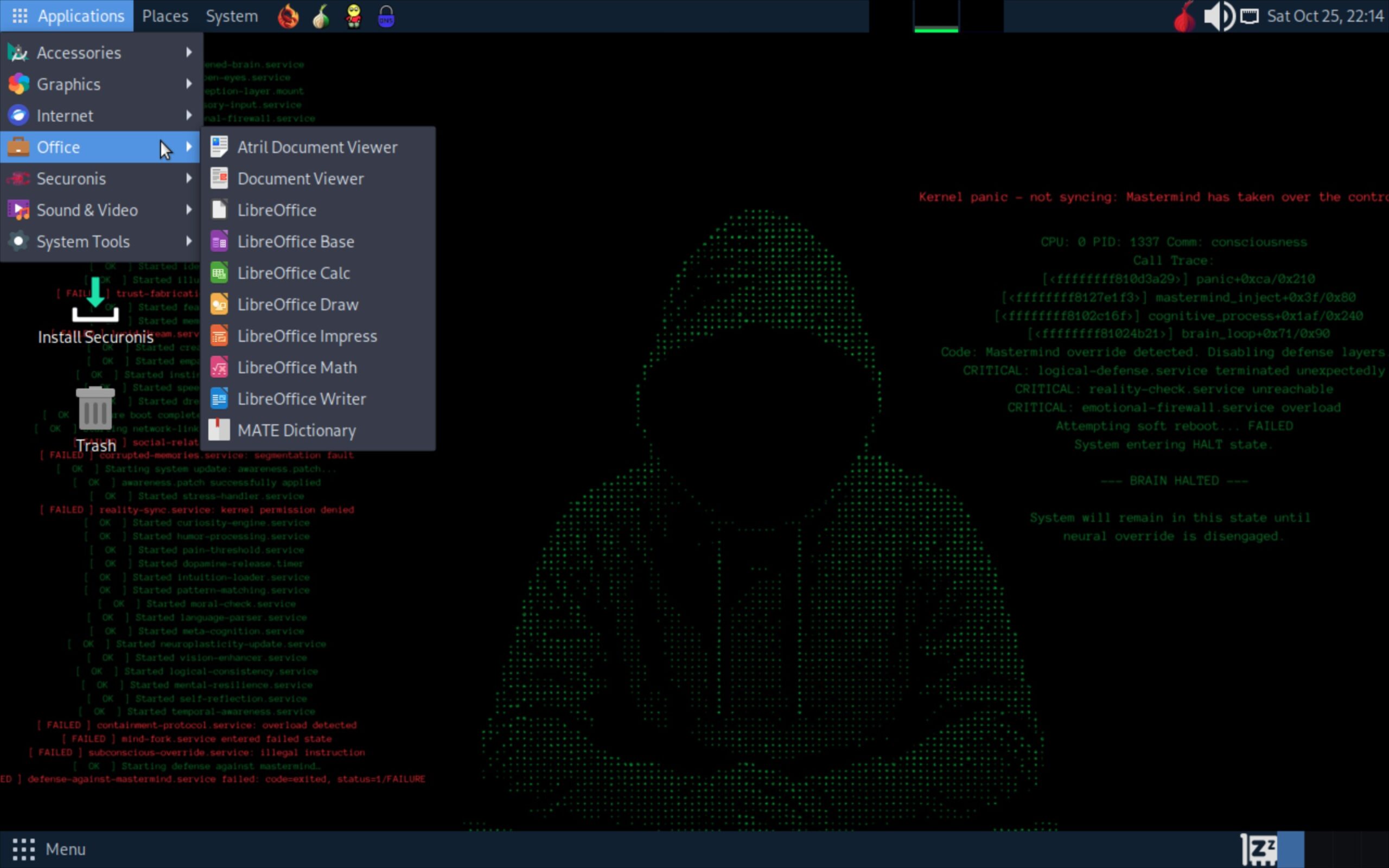Open Atril Document Viewer
Image resolution: width=1389 pixels, height=868 pixels.
pyautogui.click(x=317, y=148)
